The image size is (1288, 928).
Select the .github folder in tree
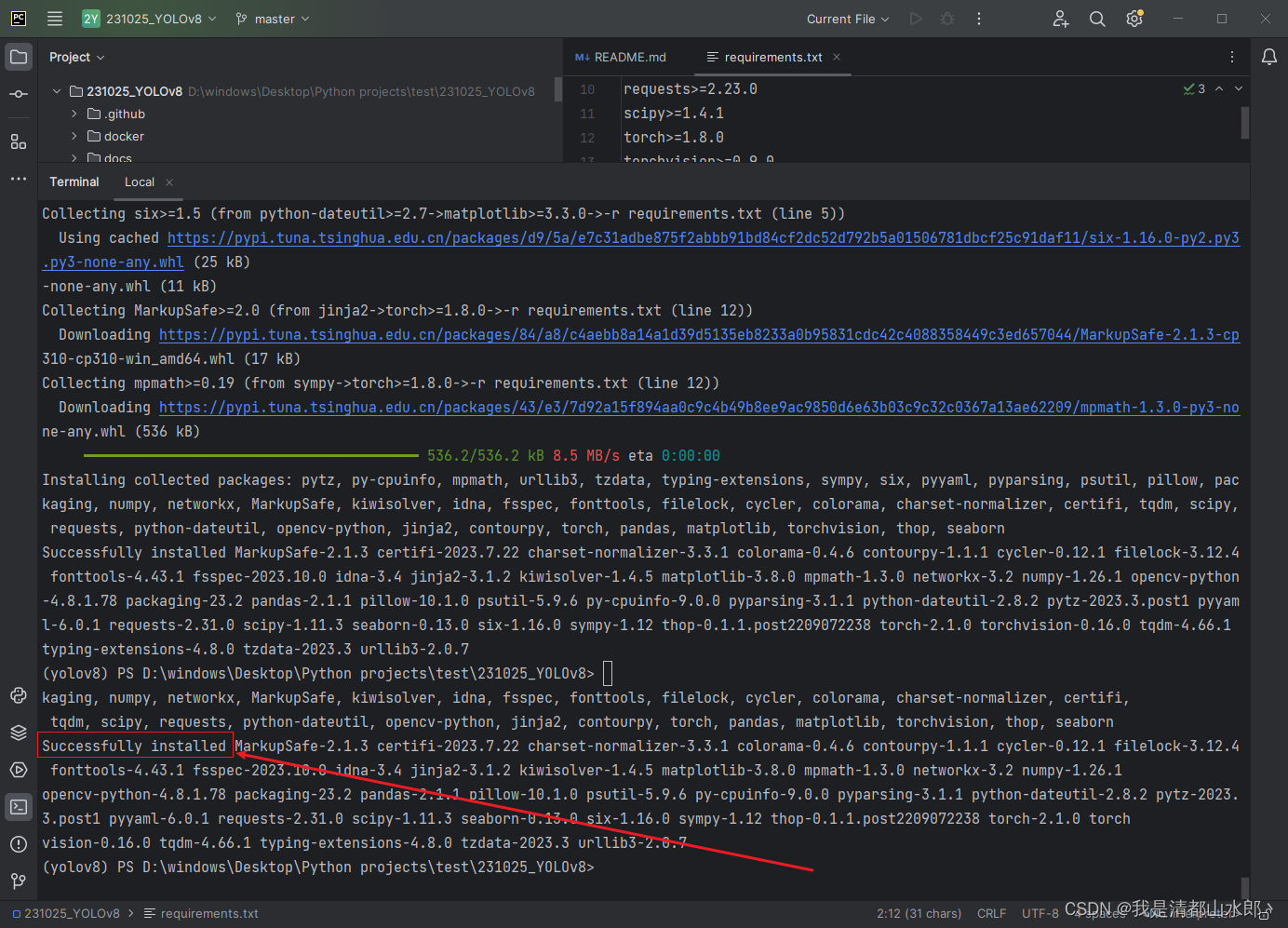[126, 114]
